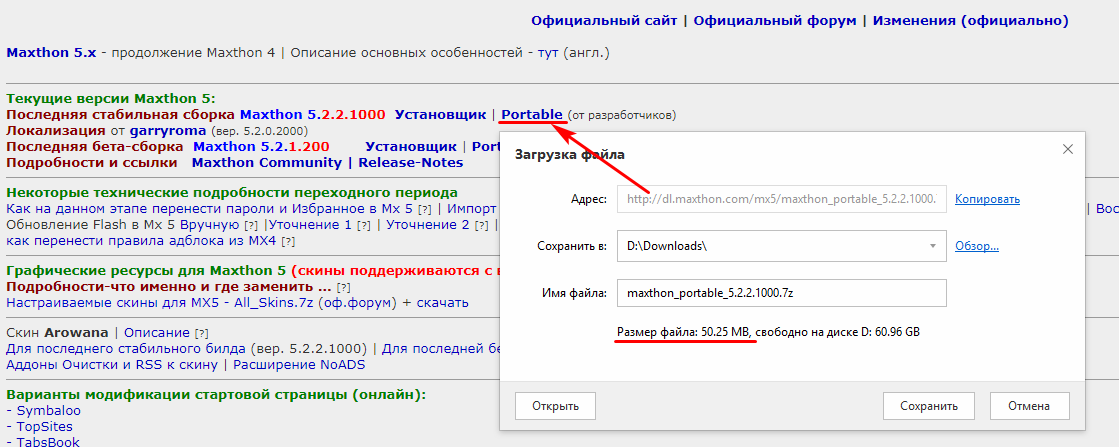Open the Maxthon 5.2.1.200 beta link

click(261, 146)
